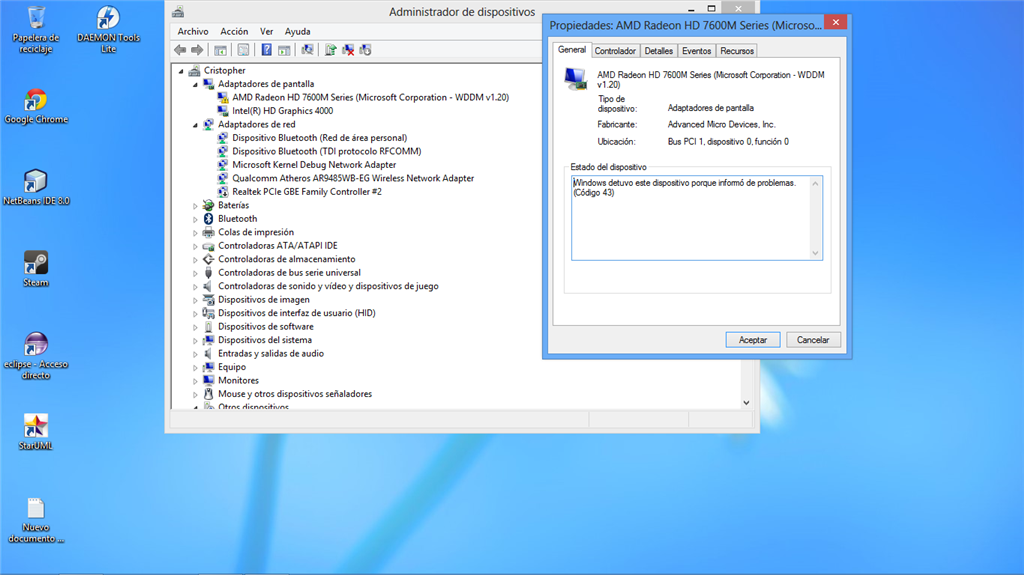Open Papelera de reciclaje on the desktop
The height and width of the screenshot is (575, 1024).
[36, 29]
